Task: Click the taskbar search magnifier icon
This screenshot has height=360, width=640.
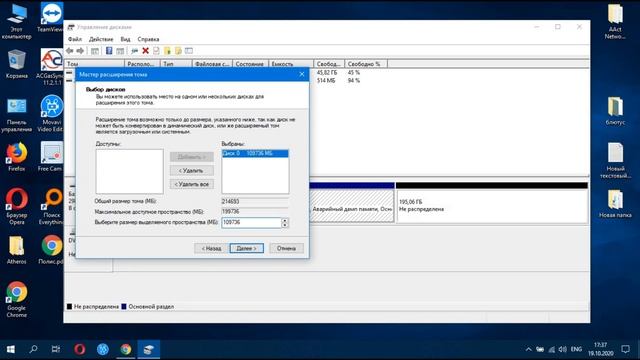Action: click(33, 349)
